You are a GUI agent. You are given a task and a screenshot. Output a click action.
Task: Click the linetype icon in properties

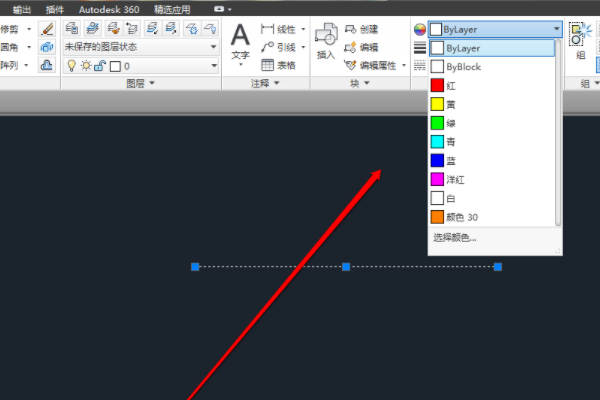(420, 65)
